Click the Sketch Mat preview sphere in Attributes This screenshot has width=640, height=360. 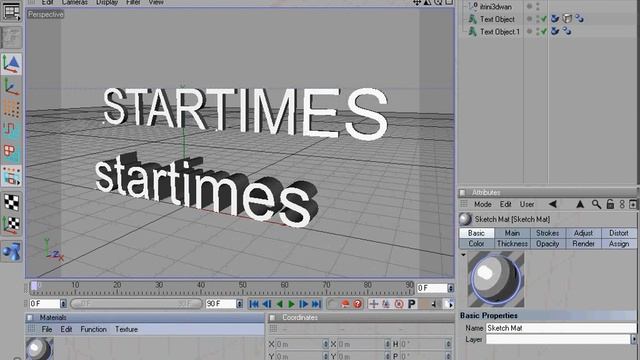(496, 279)
